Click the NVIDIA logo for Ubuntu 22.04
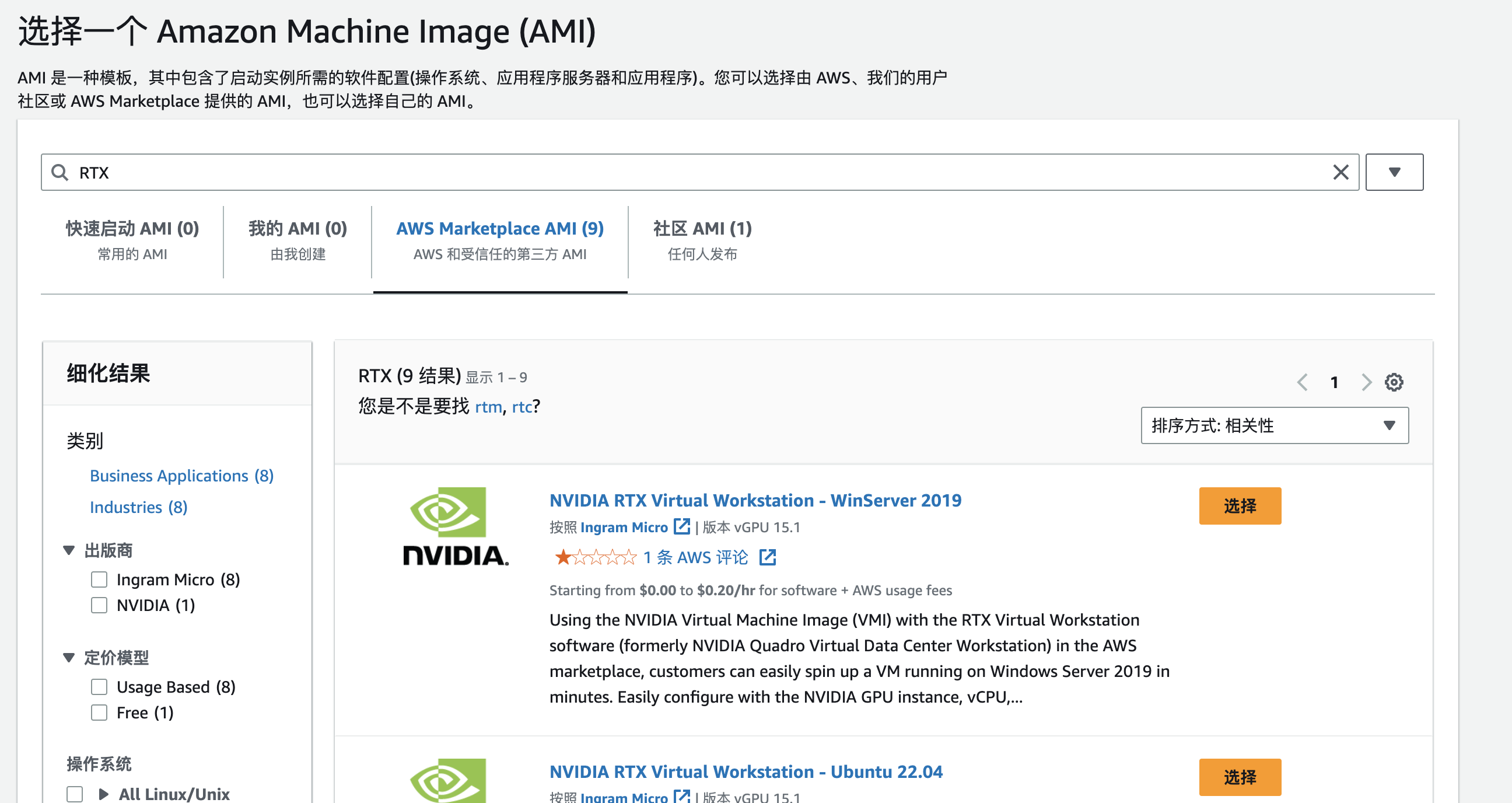 449,781
